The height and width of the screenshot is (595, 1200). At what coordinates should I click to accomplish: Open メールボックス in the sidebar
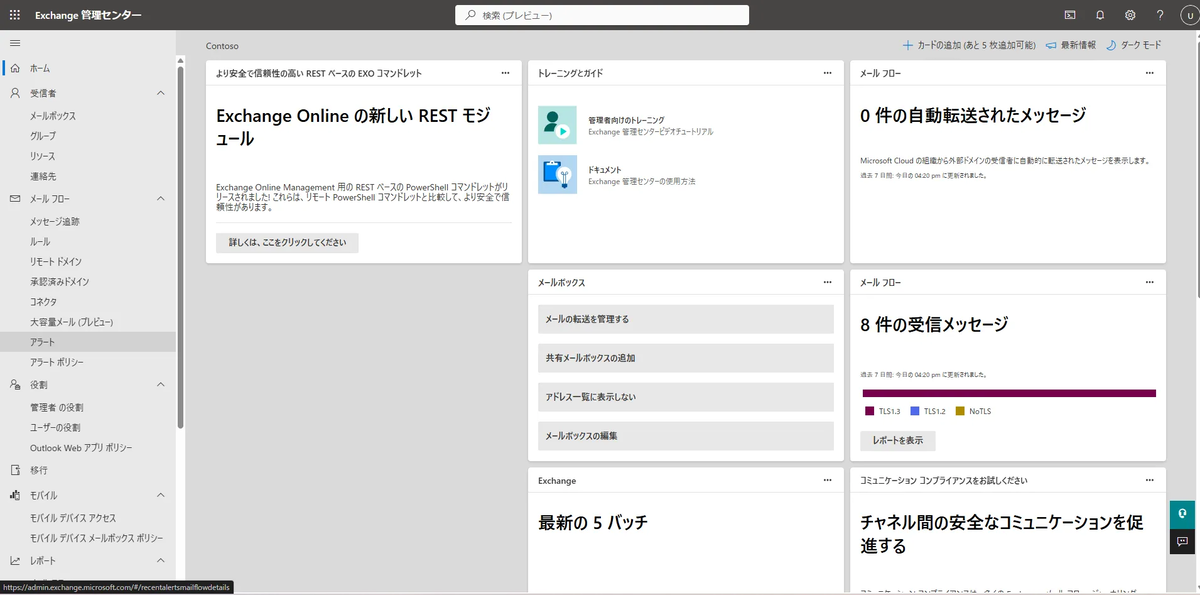(x=53, y=116)
